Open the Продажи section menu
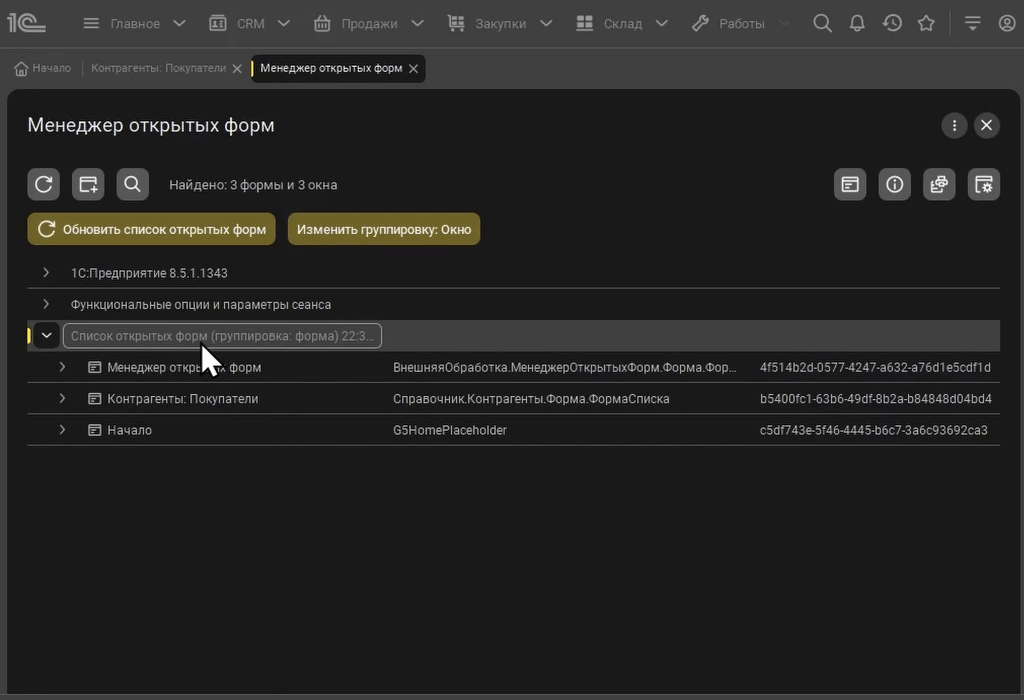Screen dimensions: 1024x700 pyautogui.click(x=369, y=24)
